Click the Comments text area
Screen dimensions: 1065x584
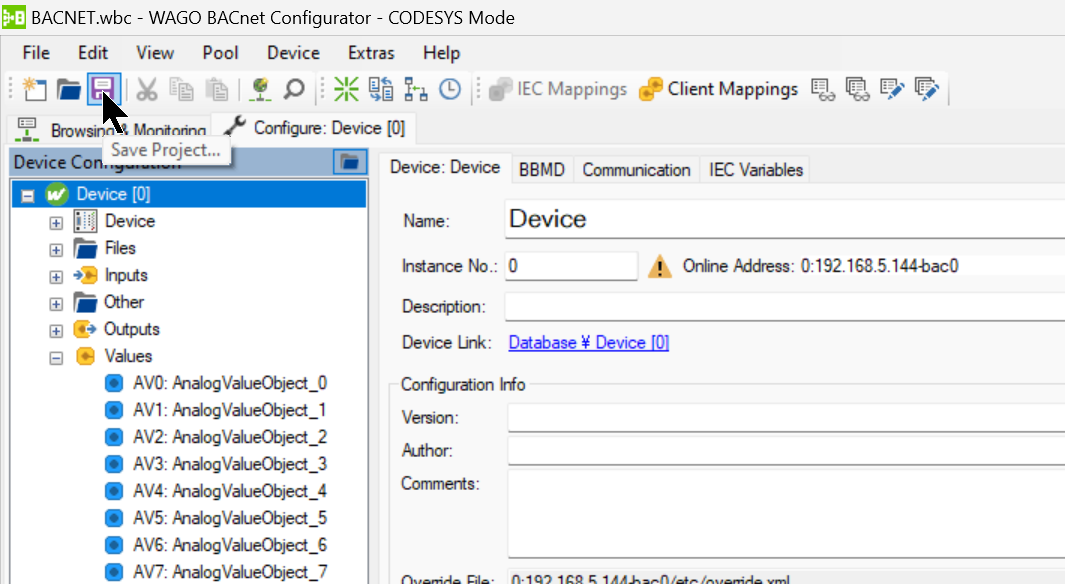[x=787, y=514]
